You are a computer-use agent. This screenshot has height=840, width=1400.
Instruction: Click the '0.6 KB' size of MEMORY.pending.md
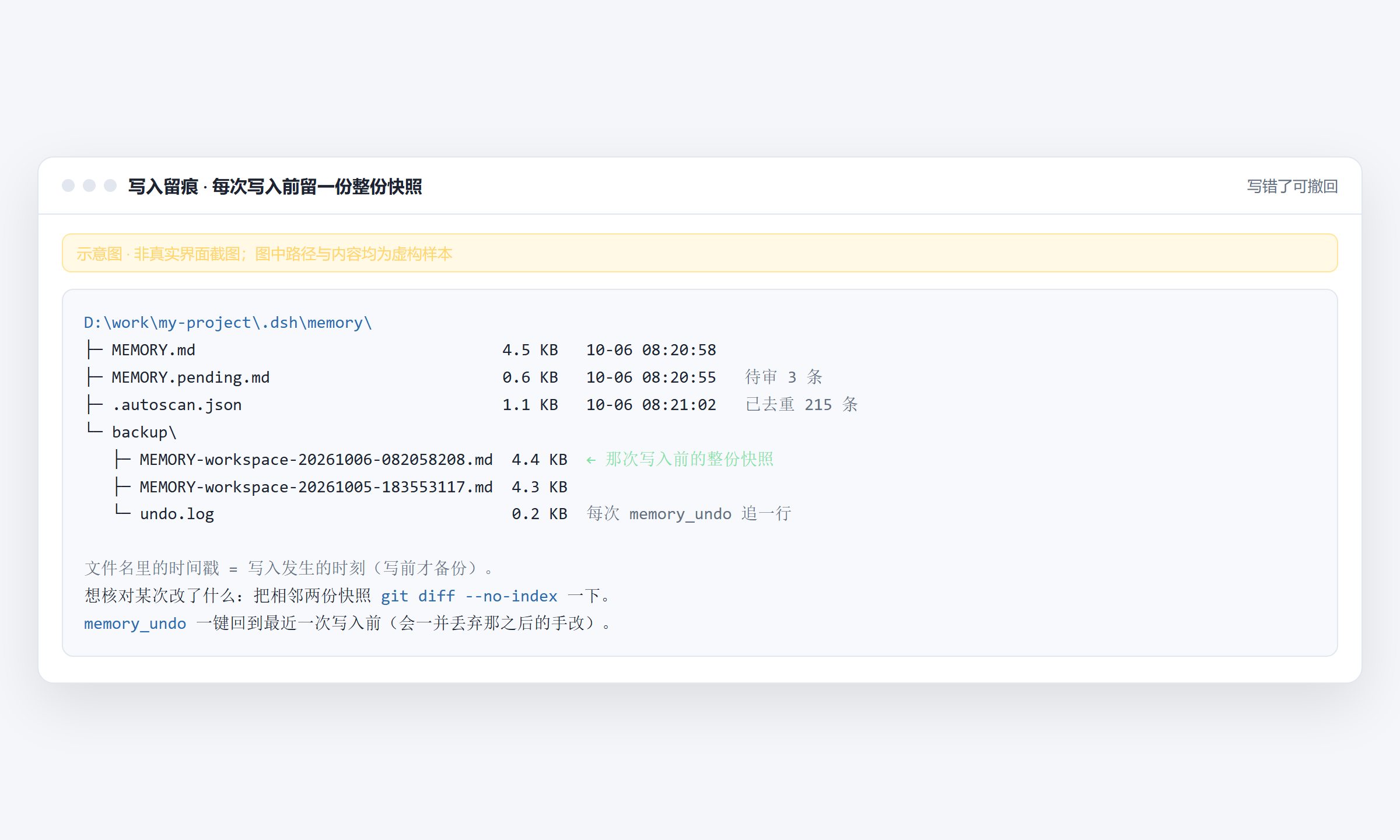tap(530, 377)
